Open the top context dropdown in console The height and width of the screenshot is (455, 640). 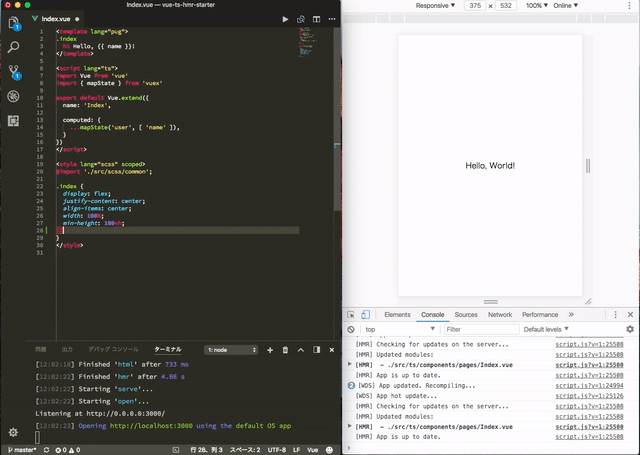click(x=400, y=329)
